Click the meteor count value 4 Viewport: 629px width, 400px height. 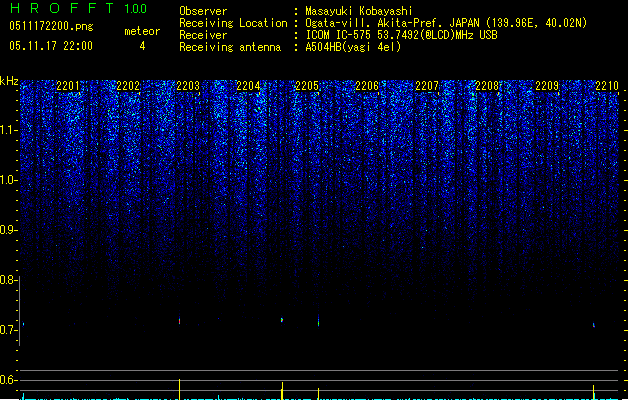(x=142, y=46)
